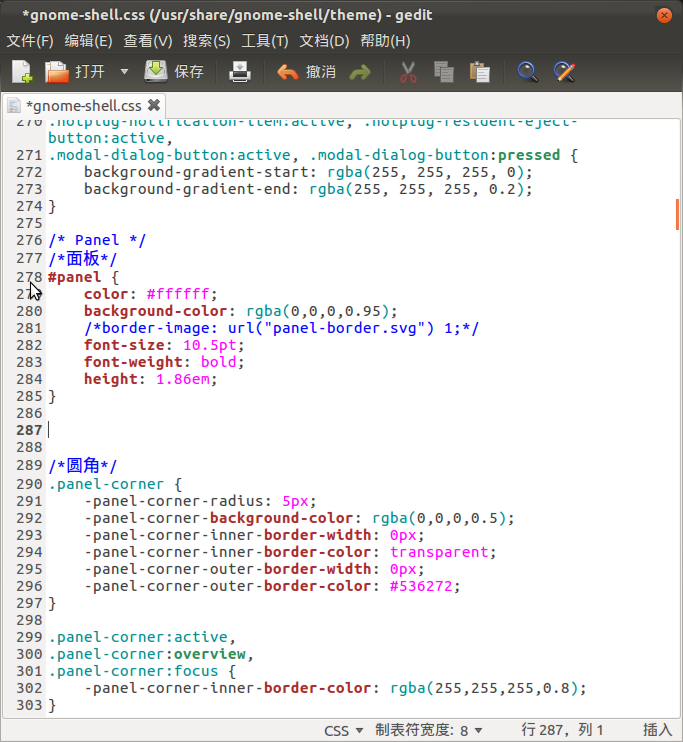This screenshot has height=742, width=683.
Task: Click the 行 287, 列 1 status text
Action: click(x=562, y=730)
